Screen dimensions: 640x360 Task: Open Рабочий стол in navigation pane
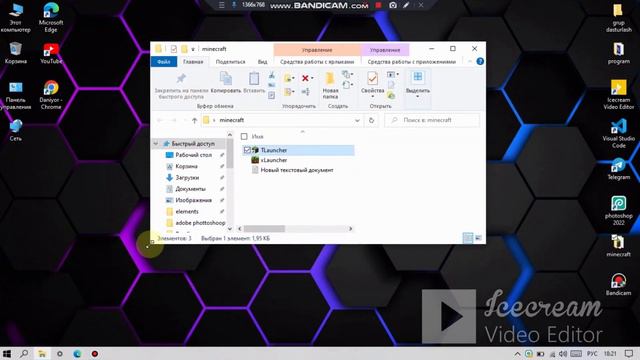point(193,155)
